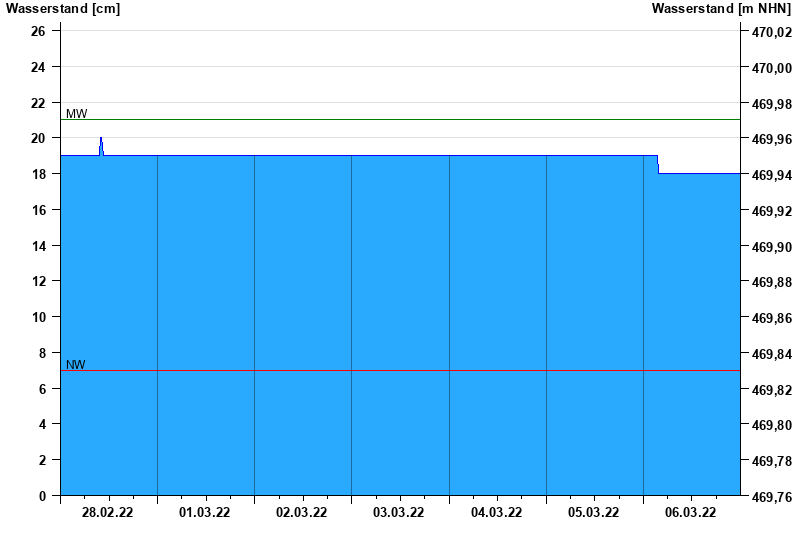Click the 470,00 value on right axis

(x=772, y=68)
